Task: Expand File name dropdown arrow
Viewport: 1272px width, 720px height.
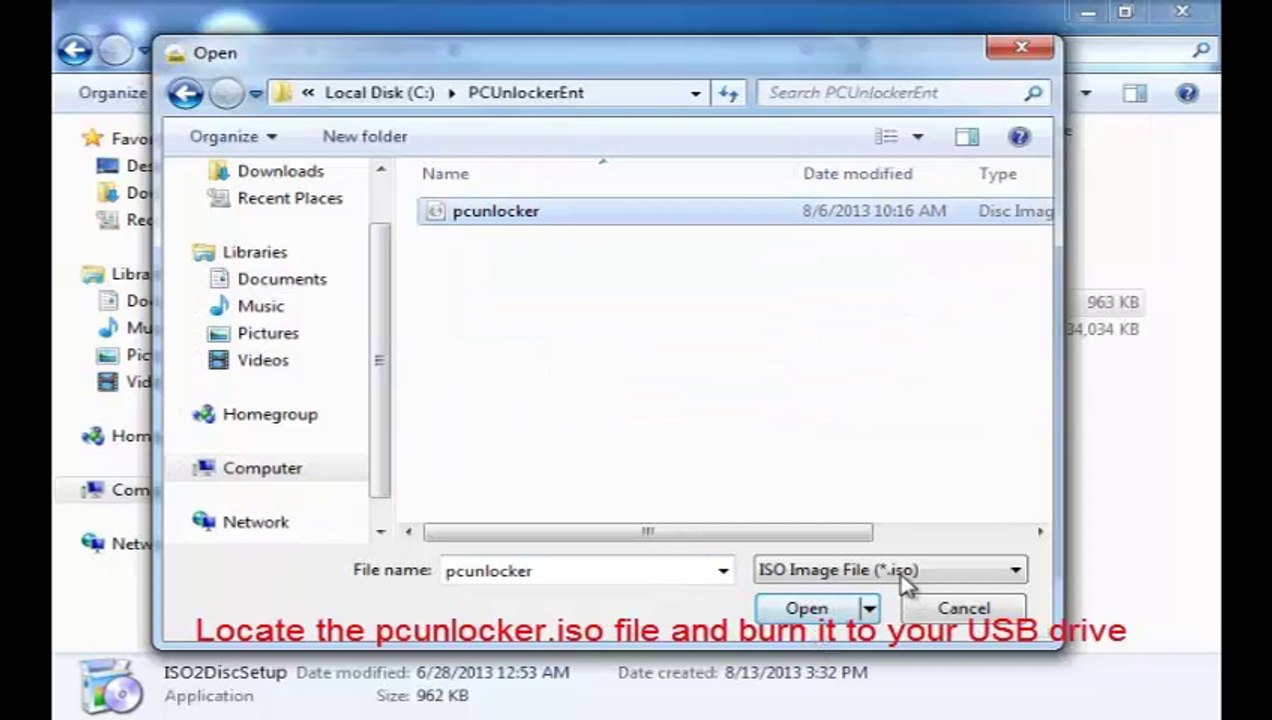Action: [x=723, y=571]
